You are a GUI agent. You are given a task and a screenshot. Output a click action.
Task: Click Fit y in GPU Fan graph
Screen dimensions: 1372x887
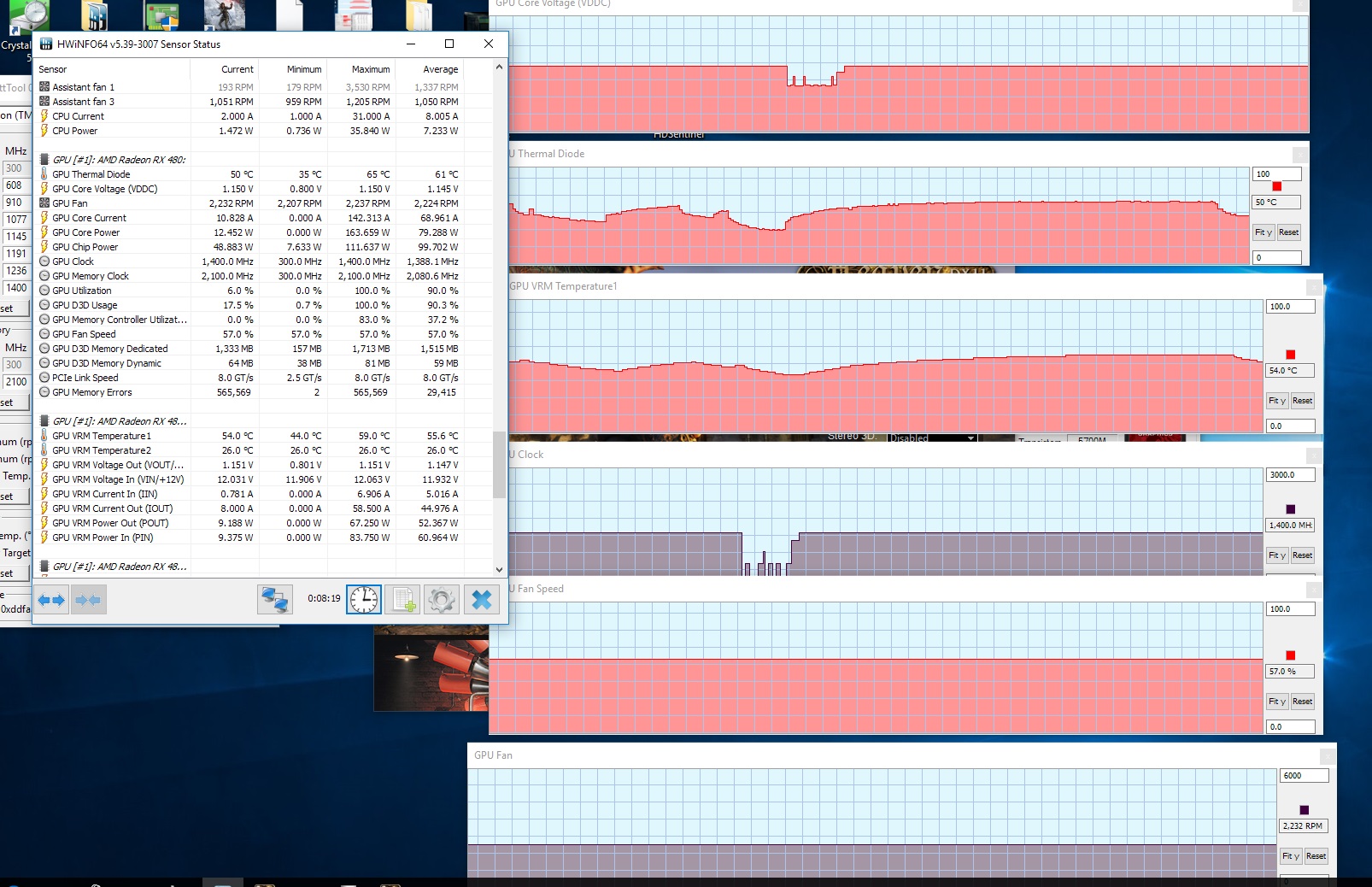tap(1291, 856)
